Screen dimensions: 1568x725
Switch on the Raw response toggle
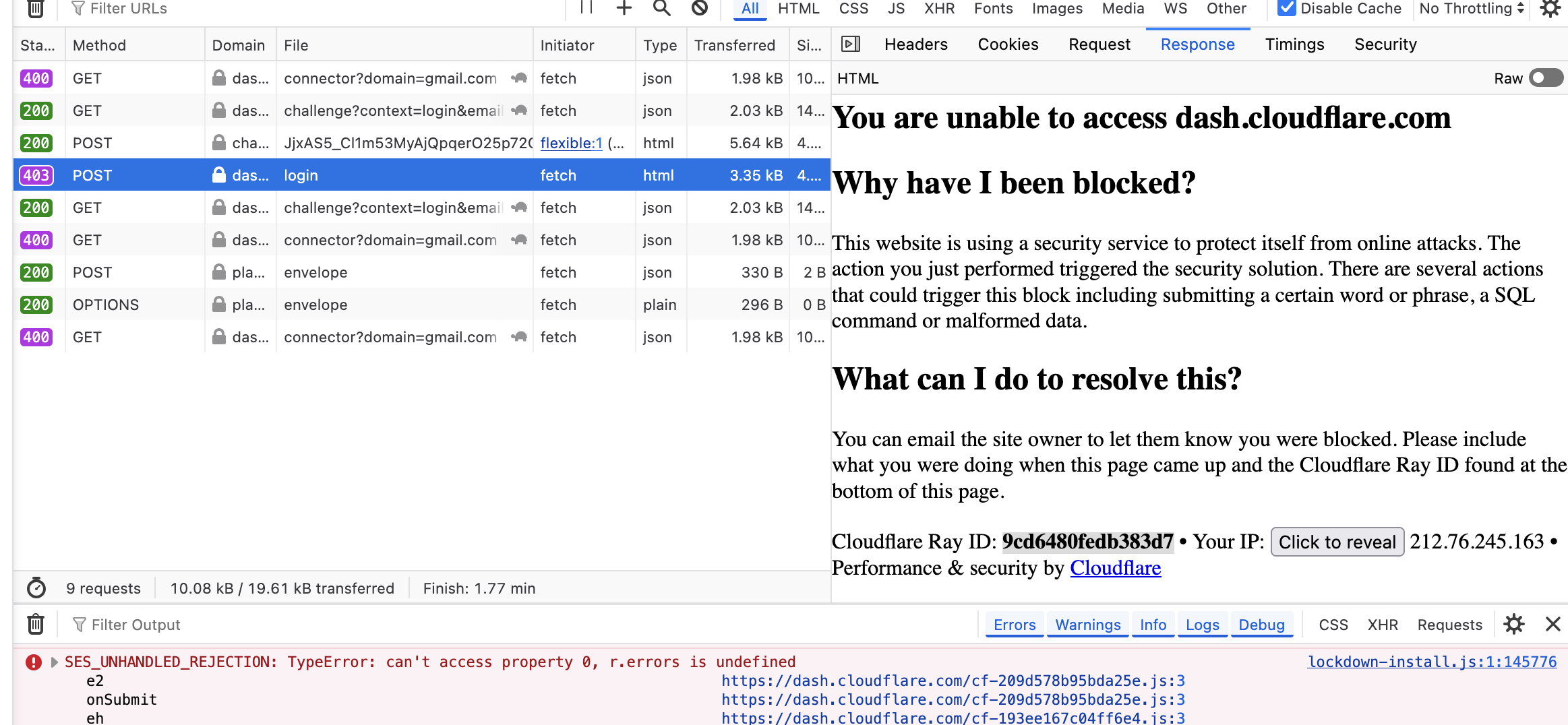[x=1546, y=78]
